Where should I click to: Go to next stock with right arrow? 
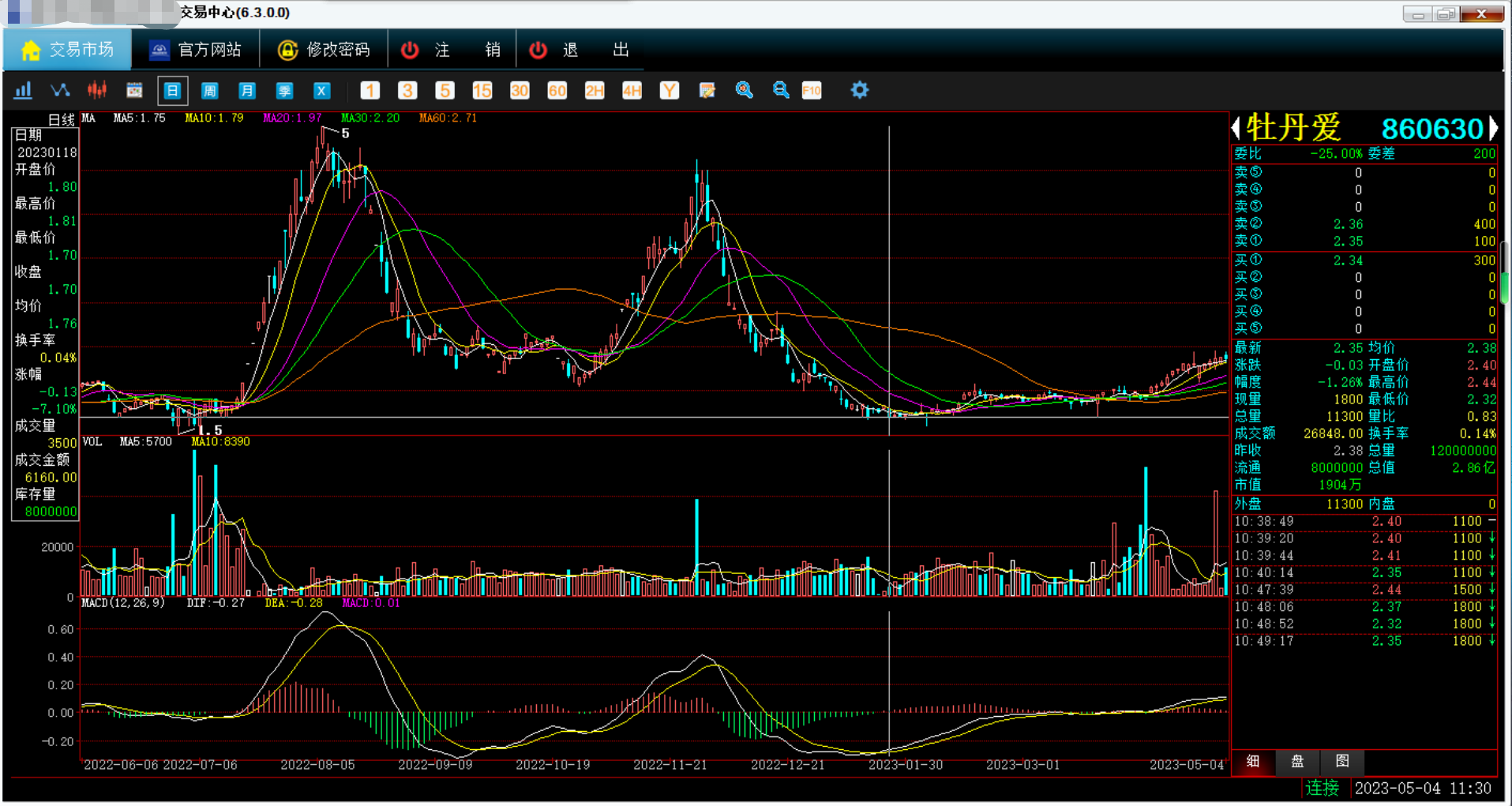coord(1493,127)
